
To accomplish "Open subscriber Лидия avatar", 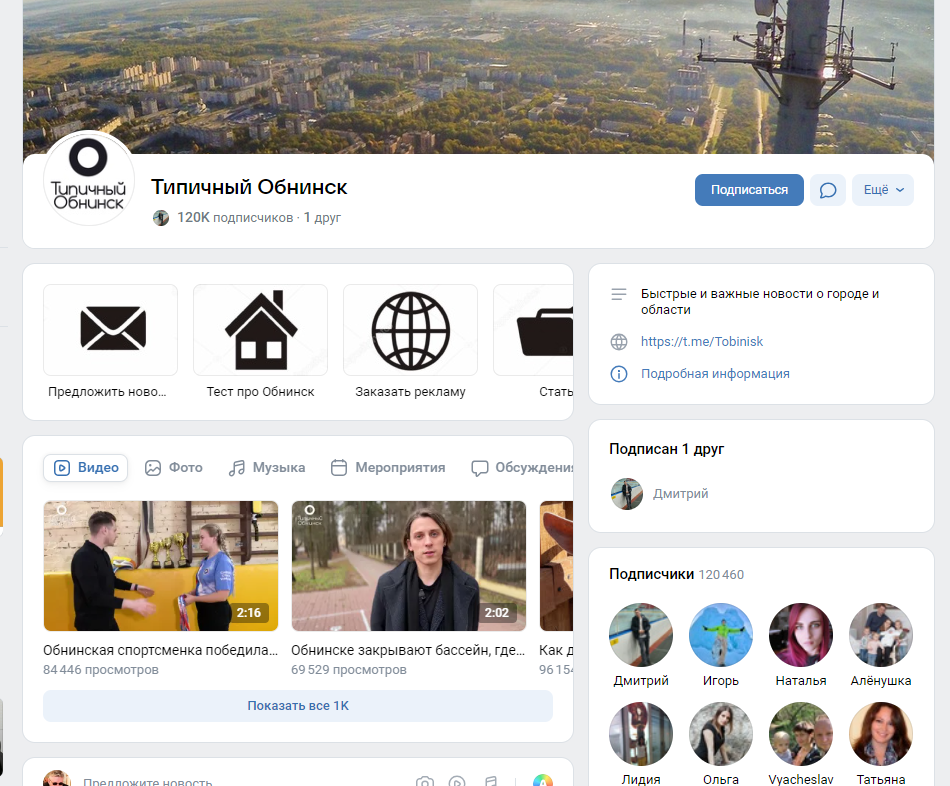I will tap(640, 734).
